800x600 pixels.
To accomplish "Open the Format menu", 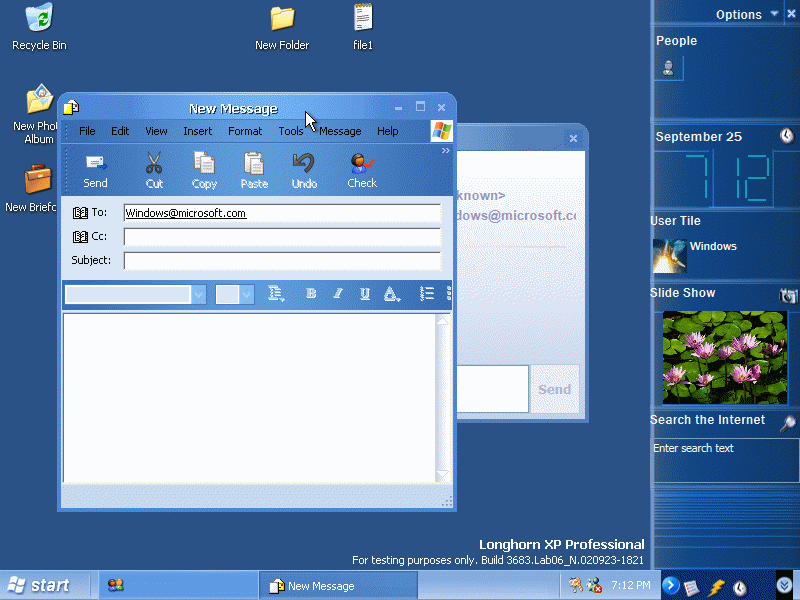I will [245, 131].
